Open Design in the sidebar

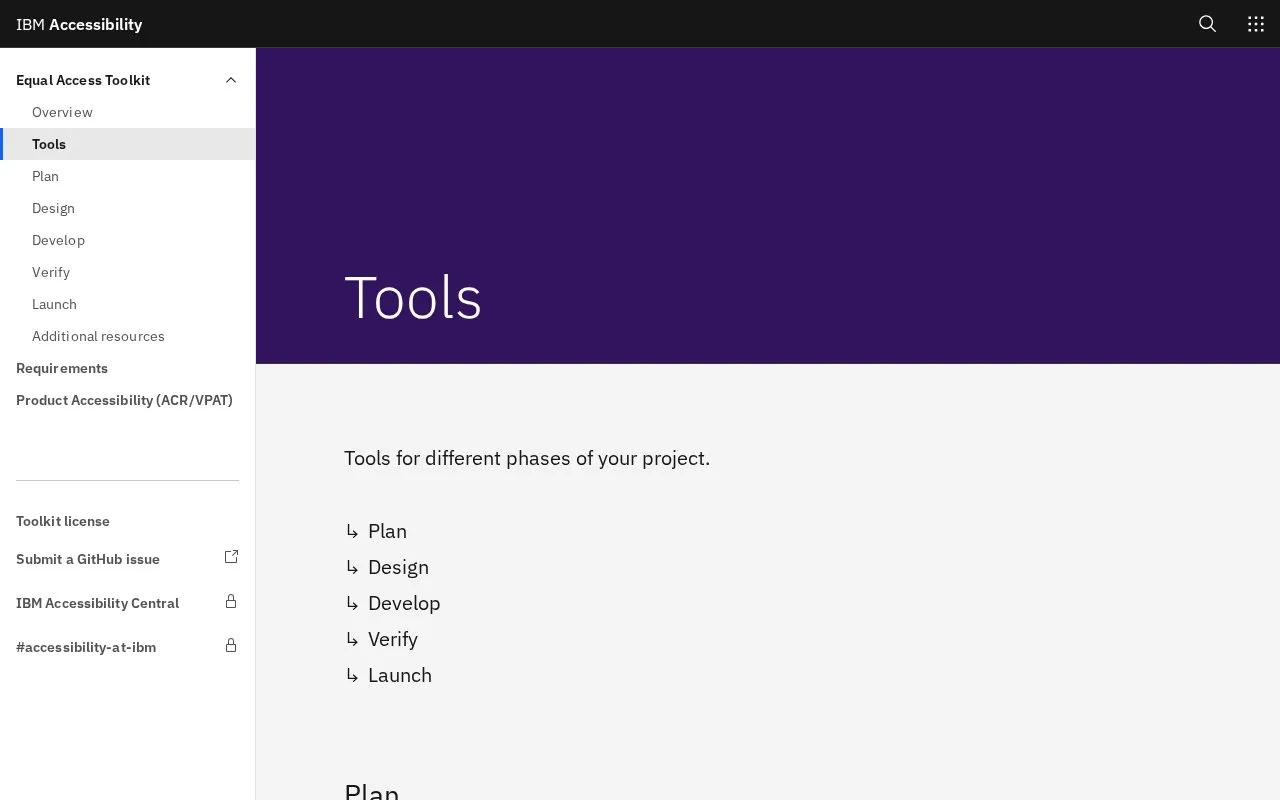pyautogui.click(x=128, y=208)
